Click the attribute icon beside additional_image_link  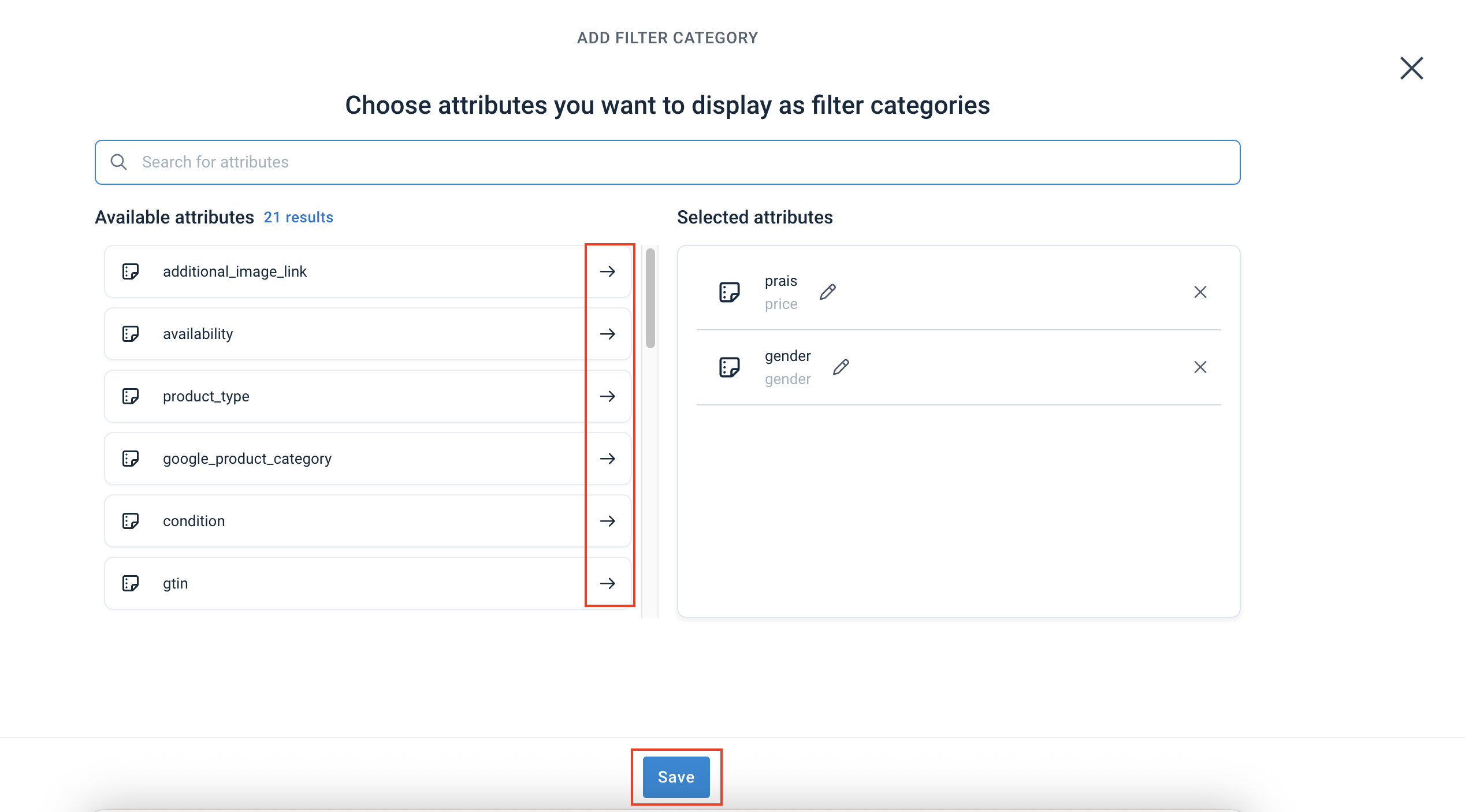pos(131,271)
